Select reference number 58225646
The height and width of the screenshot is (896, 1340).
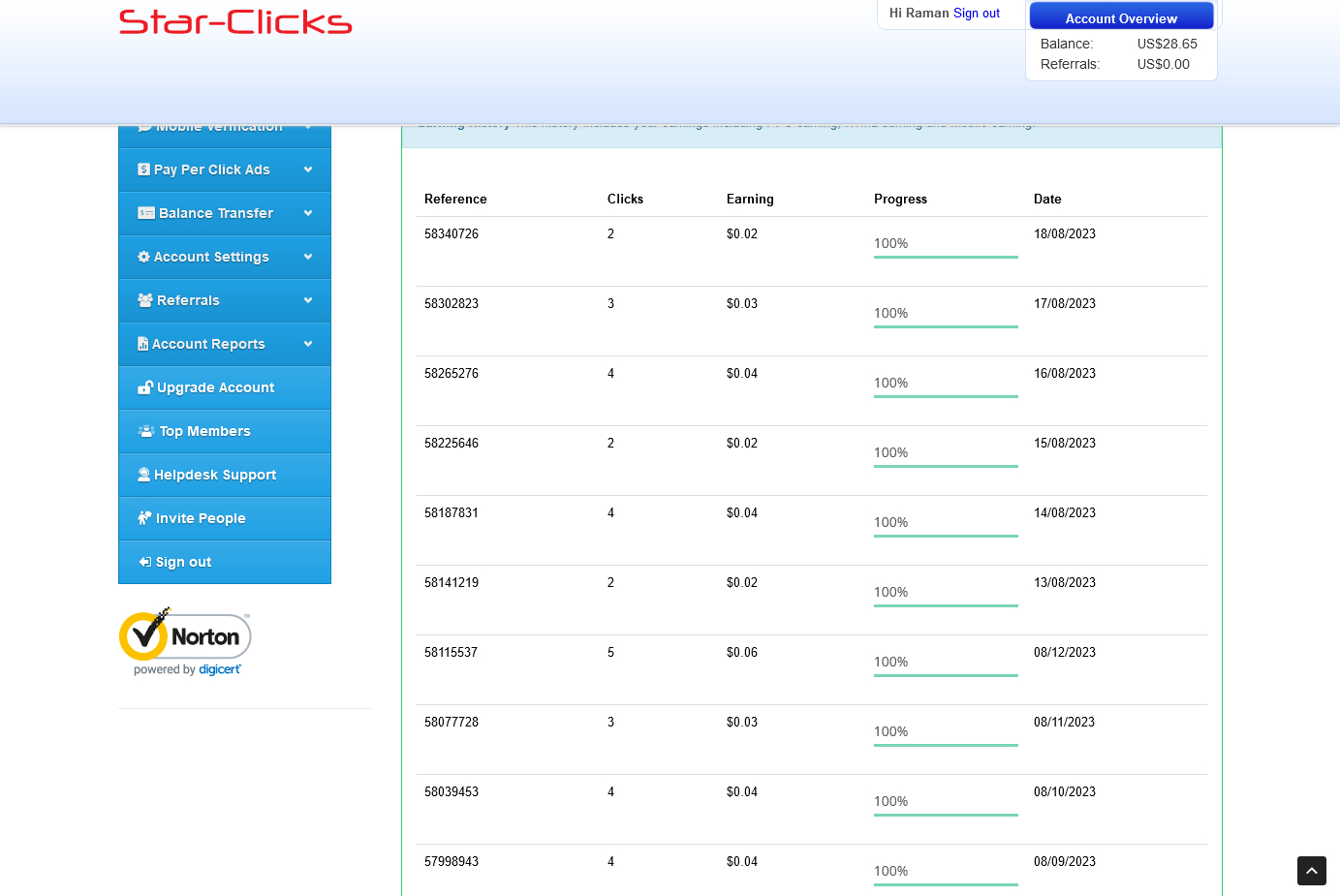(x=452, y=443)
